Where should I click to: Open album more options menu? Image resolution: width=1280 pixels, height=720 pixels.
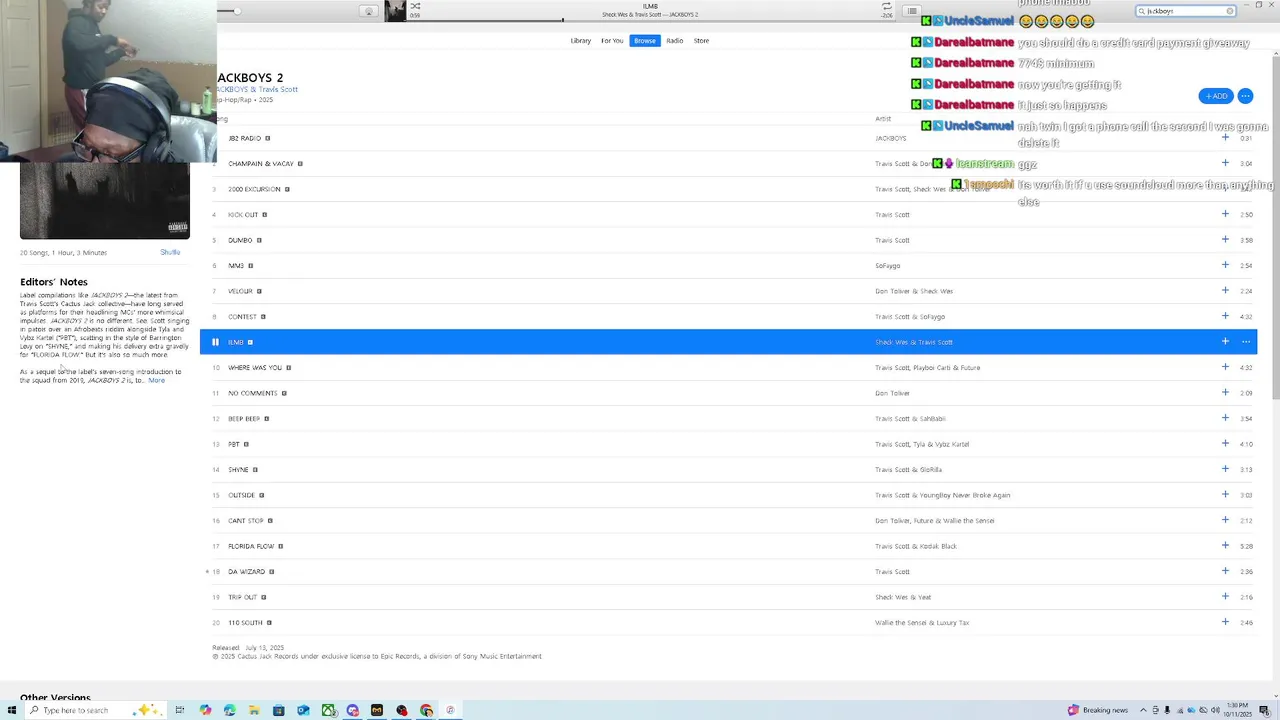pyautogui.click(x=1245, y=96)
